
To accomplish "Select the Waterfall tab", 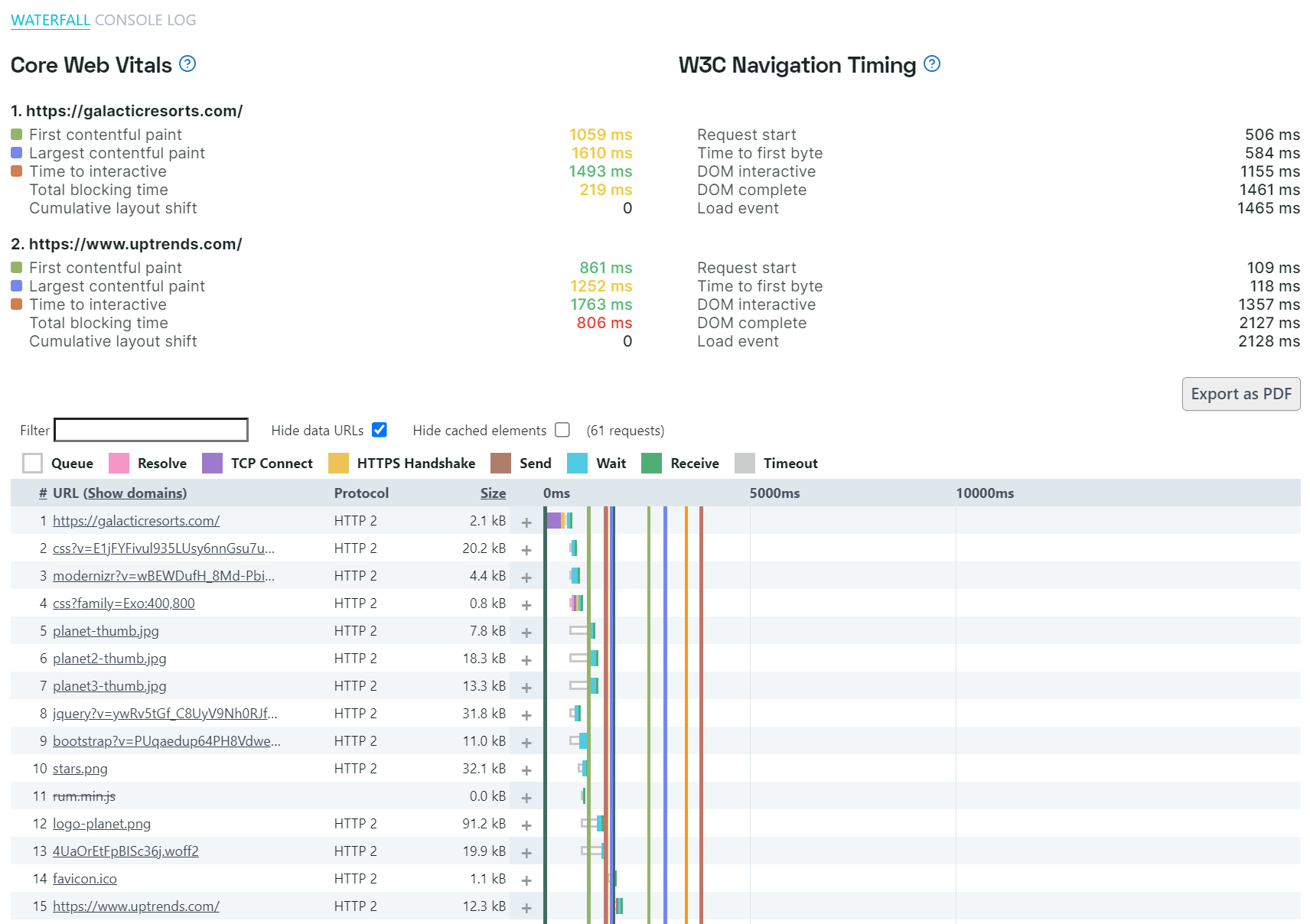I will tap(51, 21).
